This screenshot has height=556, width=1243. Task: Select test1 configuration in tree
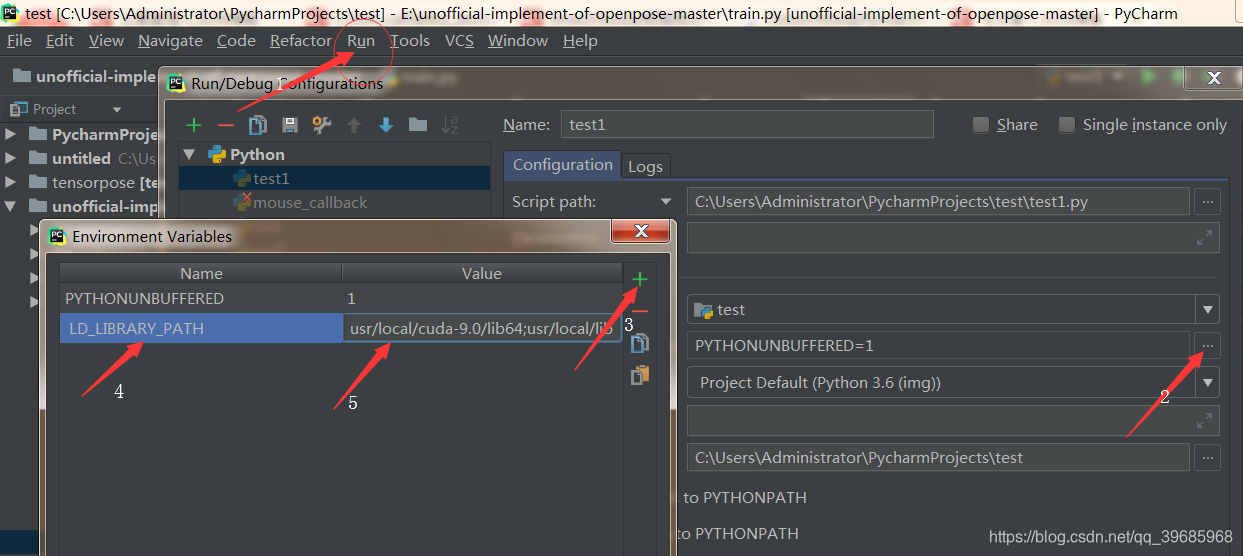pos(271,178)
